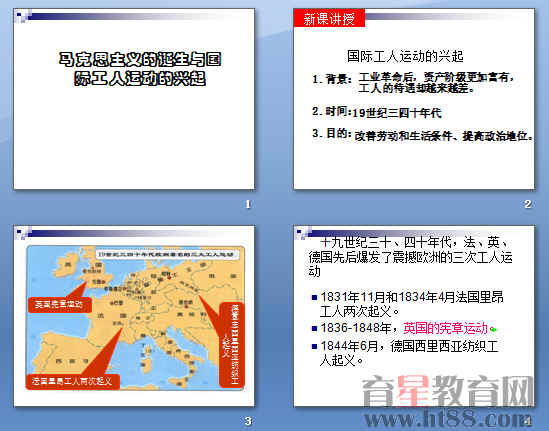Click the www.ht88.com watermark link
549x431 pixels.
(x=447, y=419)
